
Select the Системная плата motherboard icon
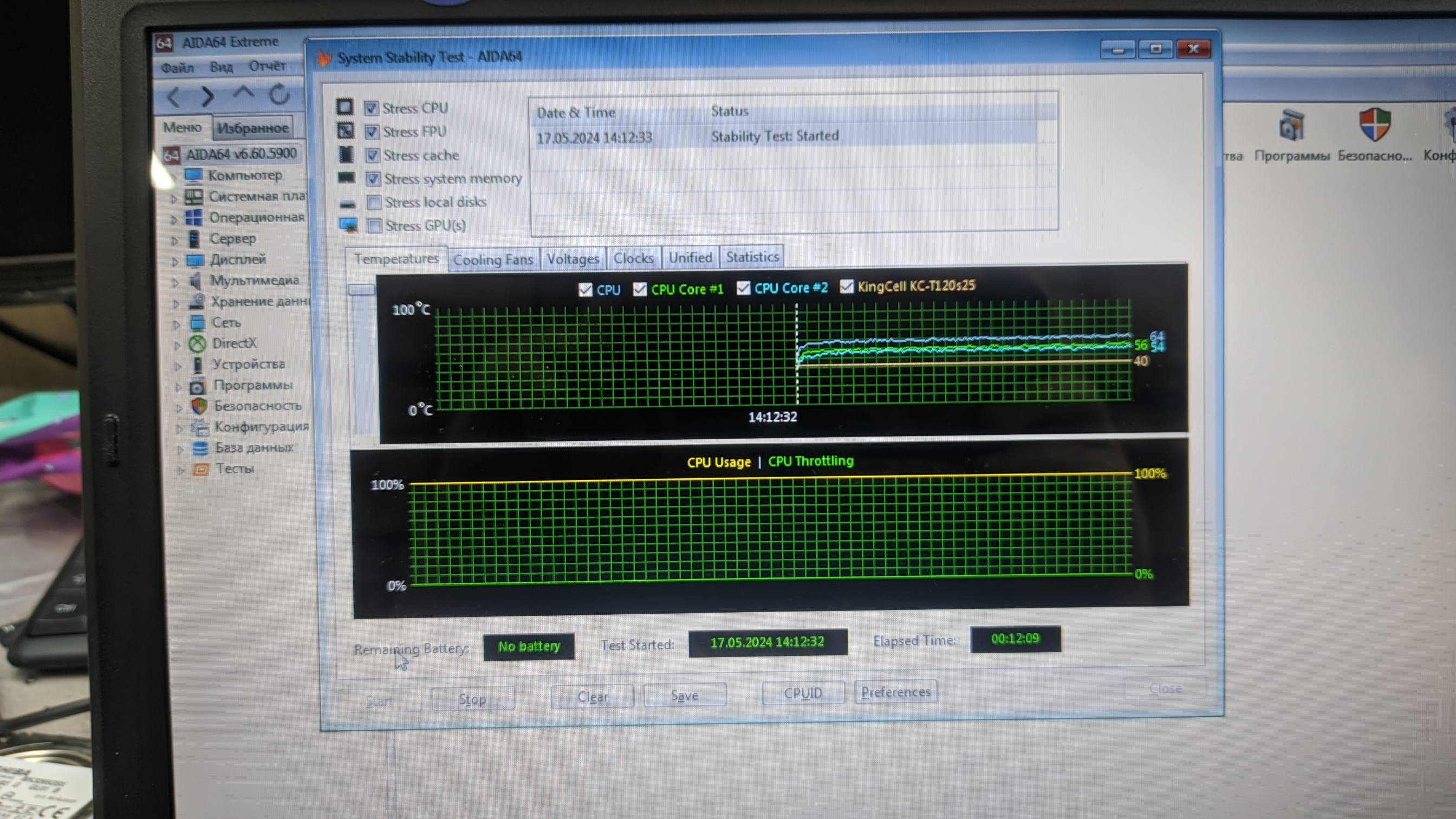tap(194, 197)
